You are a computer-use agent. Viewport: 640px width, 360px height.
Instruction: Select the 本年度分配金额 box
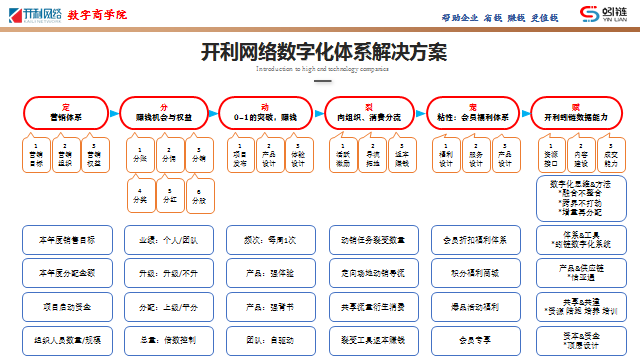pyautogui.click(x=67, y=273)
